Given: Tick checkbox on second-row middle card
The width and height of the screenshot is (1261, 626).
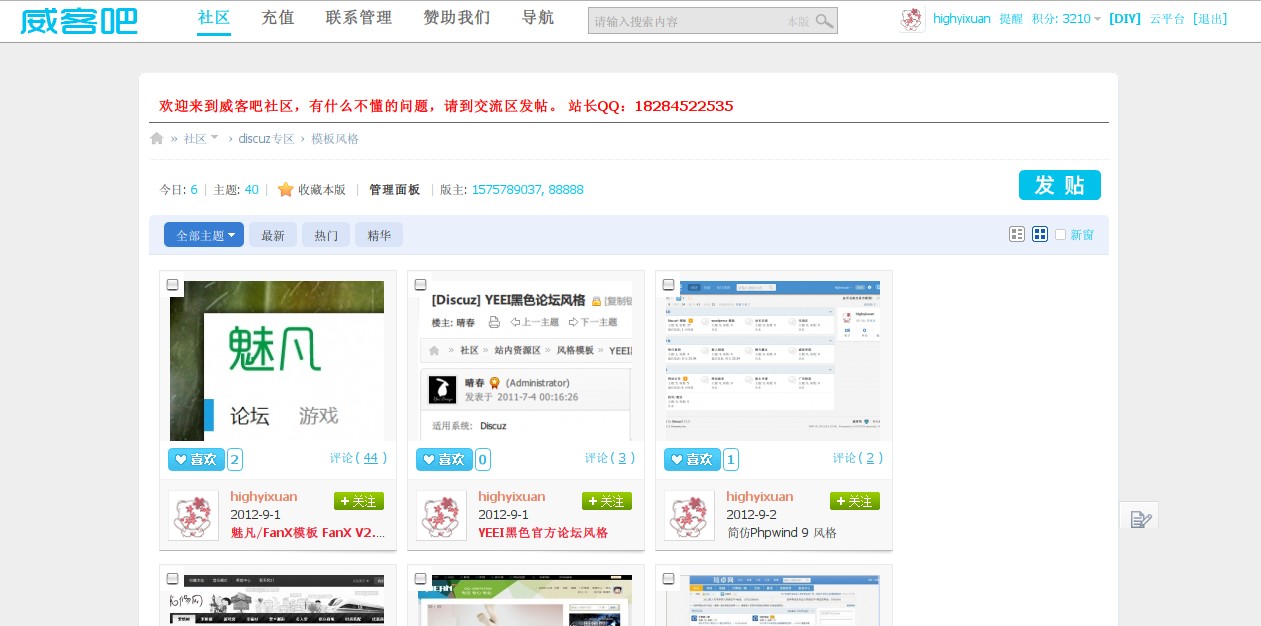Looking at the screenshot, I should 420,579.
